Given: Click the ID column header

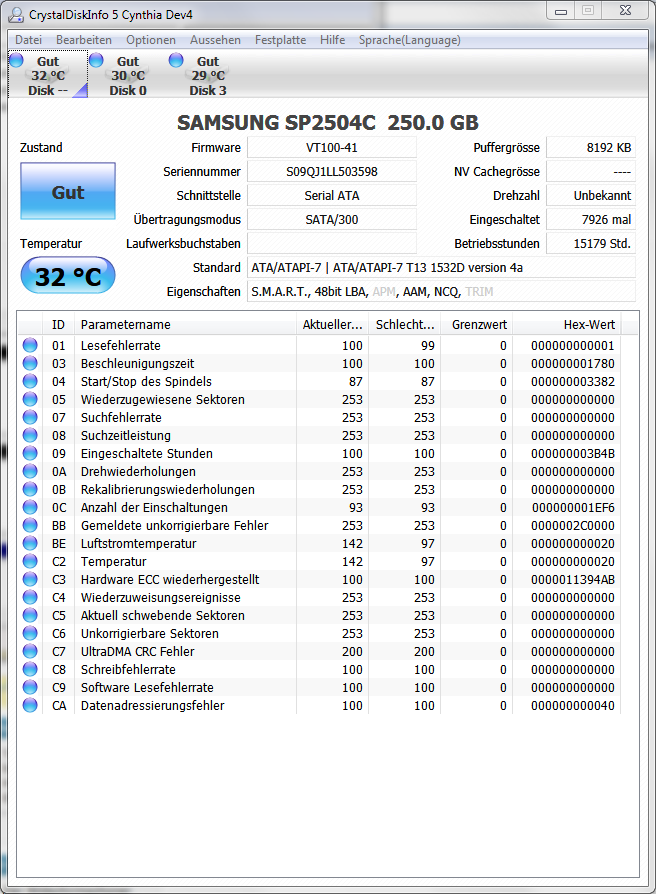Looking at the screenshot, I should point(59,324).
